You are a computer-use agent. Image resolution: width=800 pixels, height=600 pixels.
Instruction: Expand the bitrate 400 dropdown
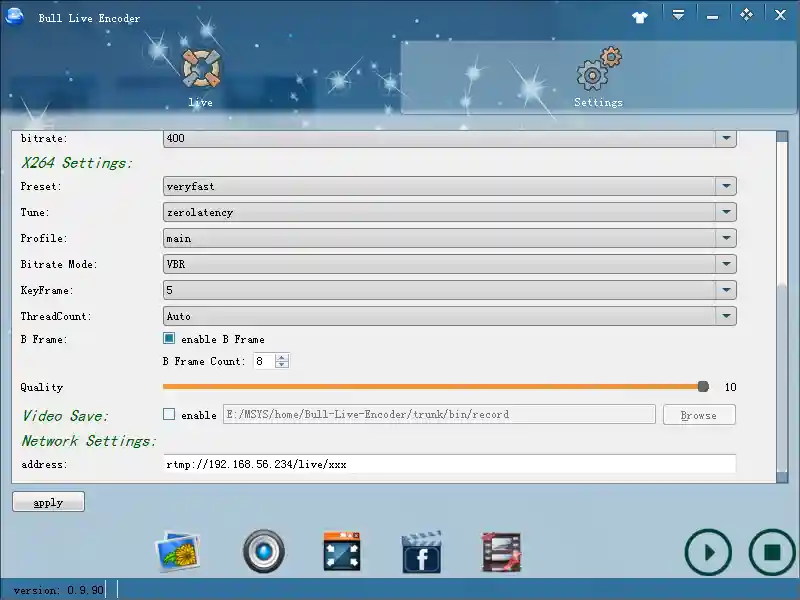pyautogui.click(x=726, y=138)
